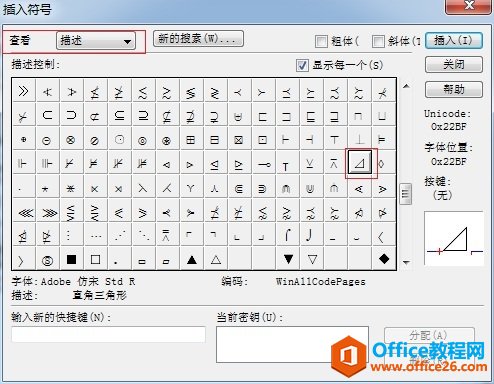Pick the down tack symbol ⊤
The image size is (494, 384).
coord(335,140)
